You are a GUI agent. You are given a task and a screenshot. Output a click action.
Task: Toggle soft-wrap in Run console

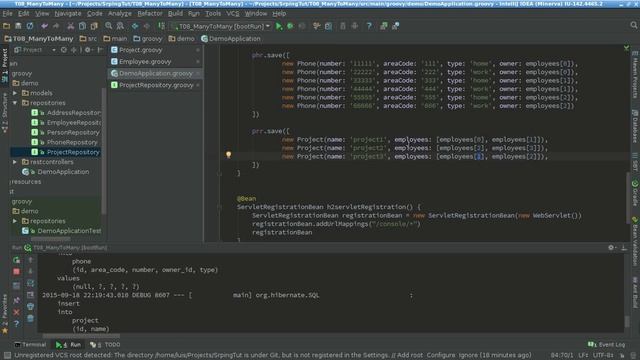[x=30, y=283]
